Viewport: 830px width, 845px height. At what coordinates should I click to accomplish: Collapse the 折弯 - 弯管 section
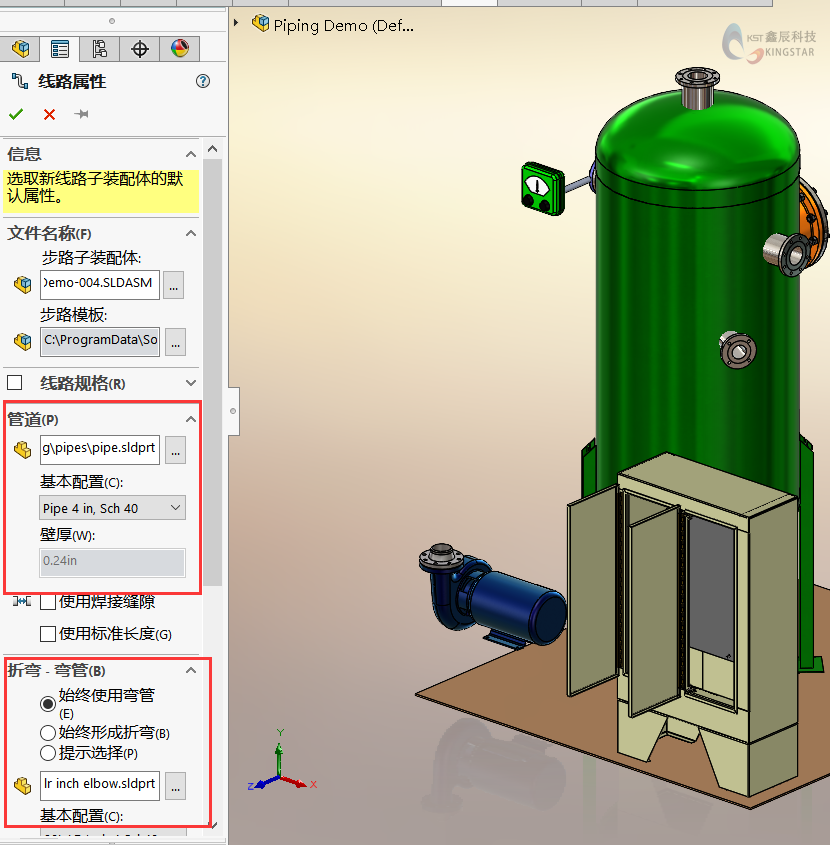coord(190,670)
